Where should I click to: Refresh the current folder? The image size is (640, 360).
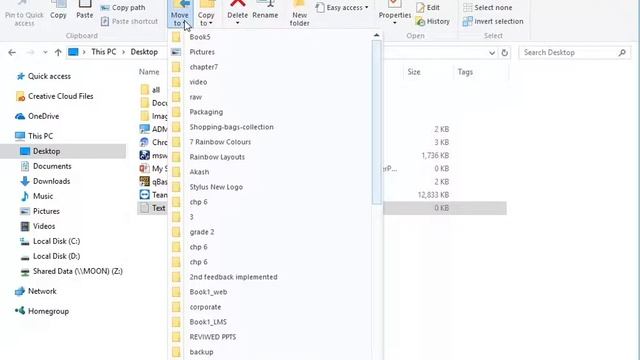504,53
